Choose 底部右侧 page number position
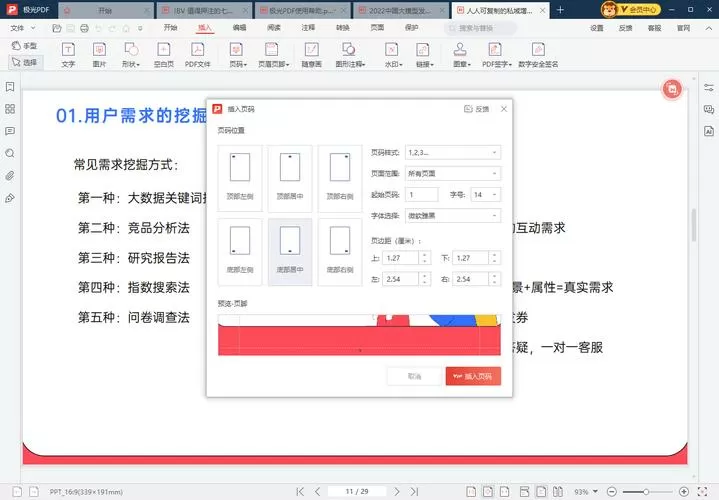Viewport: 719px width, 500px height. 340,252
